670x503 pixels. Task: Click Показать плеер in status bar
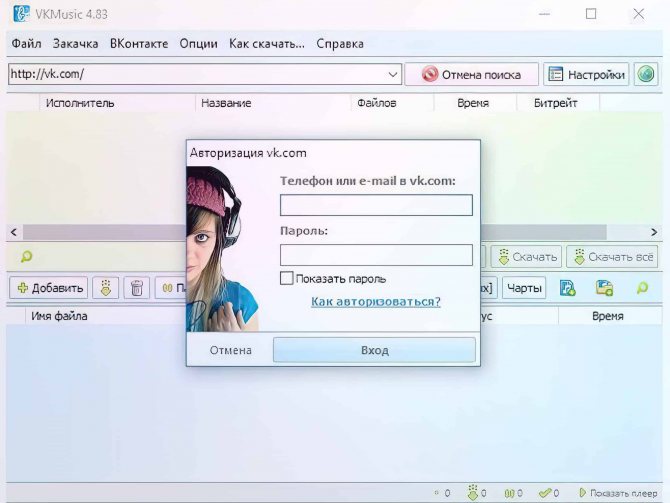pos(618,493)
